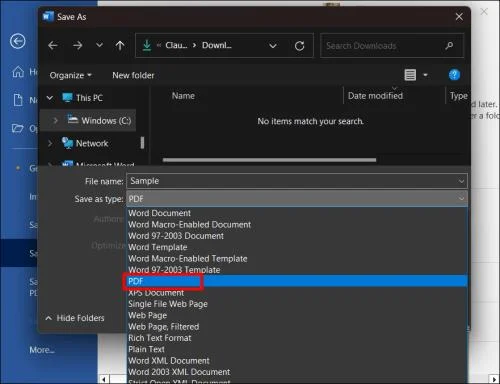This screenshot has height=384, width=500.
Task: Refresh the Downloads folder view
Action: [x=299, y=46]
